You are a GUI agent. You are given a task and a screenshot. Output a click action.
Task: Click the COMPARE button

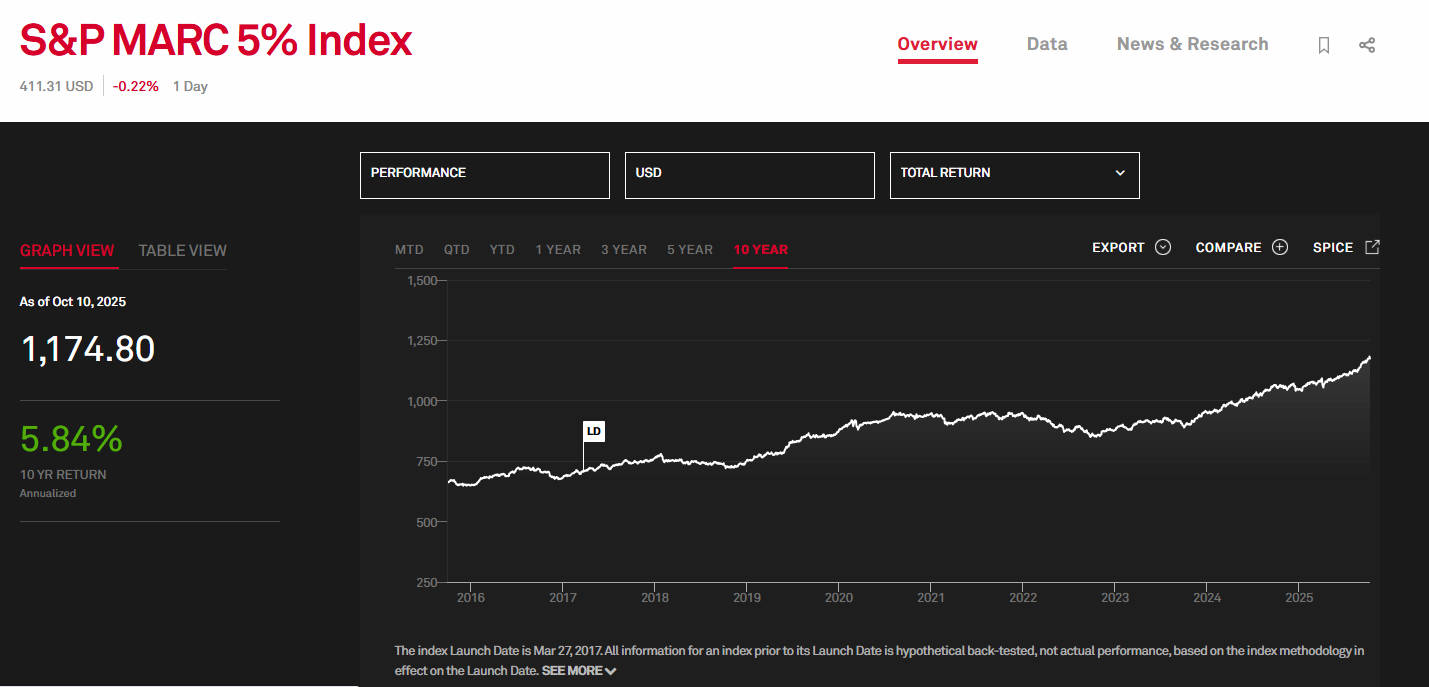pyautogui.click(x=1229, y=246)
